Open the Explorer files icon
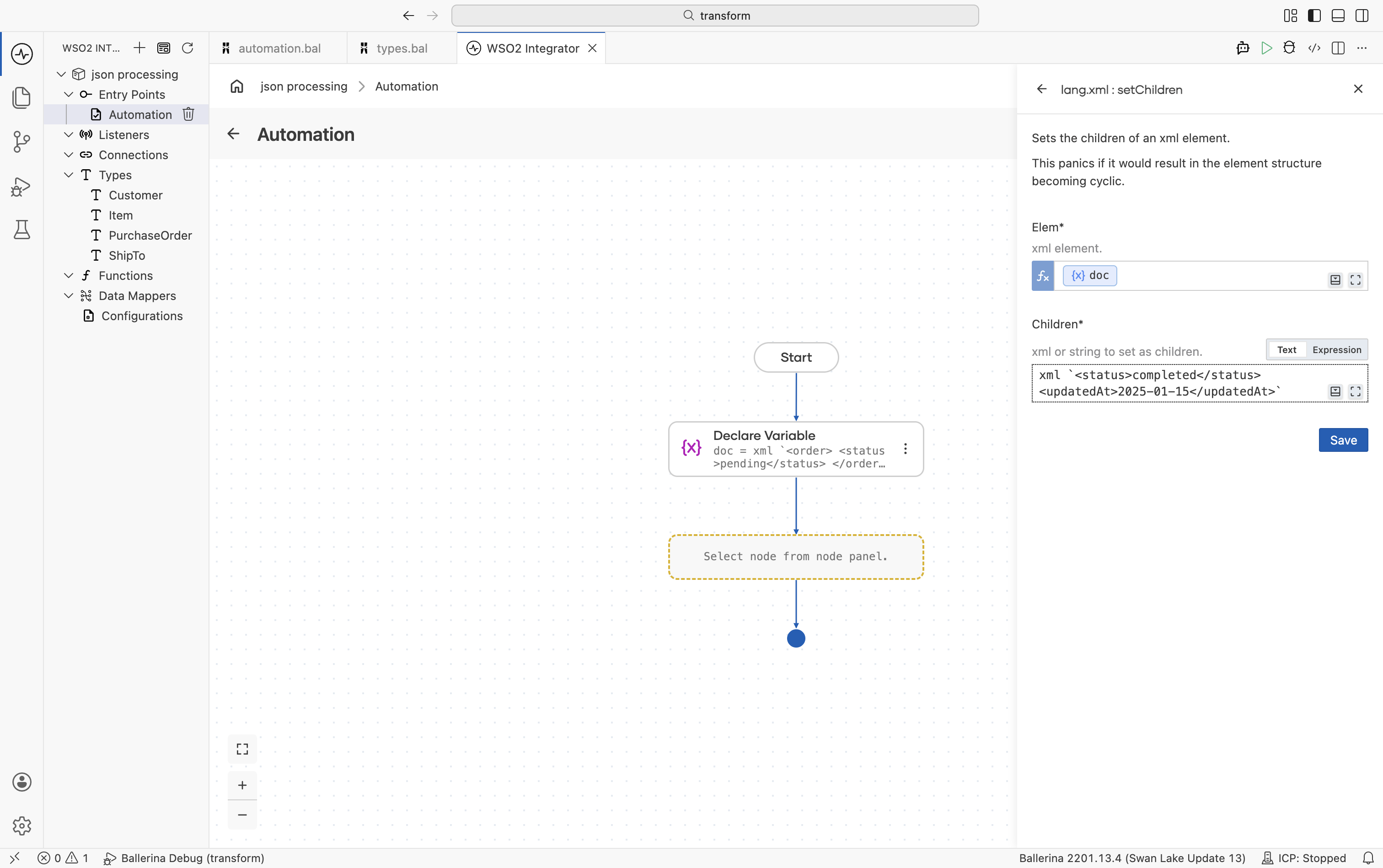This screenshot has height=868, width=1383. coord(22,97)
